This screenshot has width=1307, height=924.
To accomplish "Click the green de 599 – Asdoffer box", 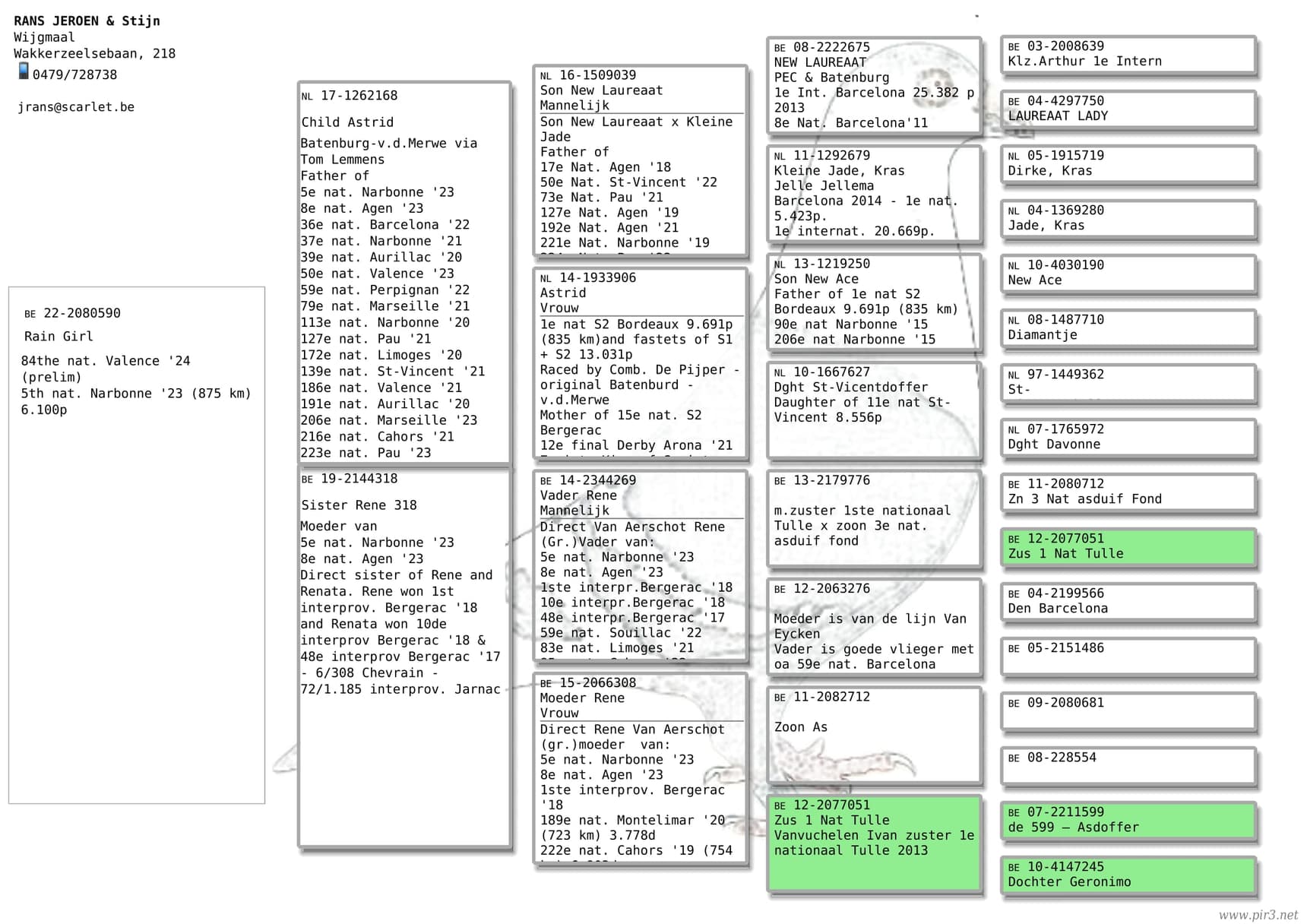I will (x=1128, y=820).
